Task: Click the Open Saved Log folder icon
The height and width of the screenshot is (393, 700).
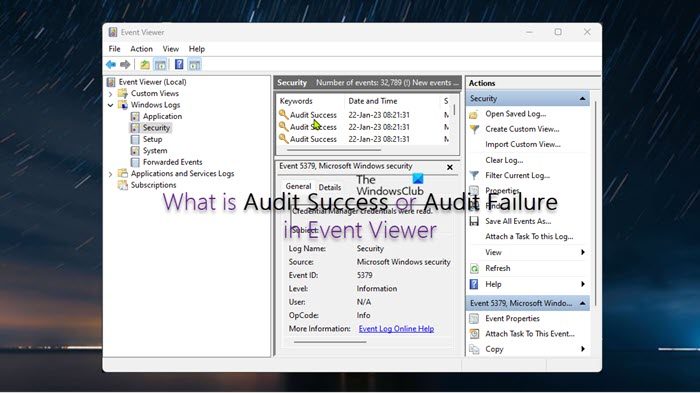Action: click(474, 115)
